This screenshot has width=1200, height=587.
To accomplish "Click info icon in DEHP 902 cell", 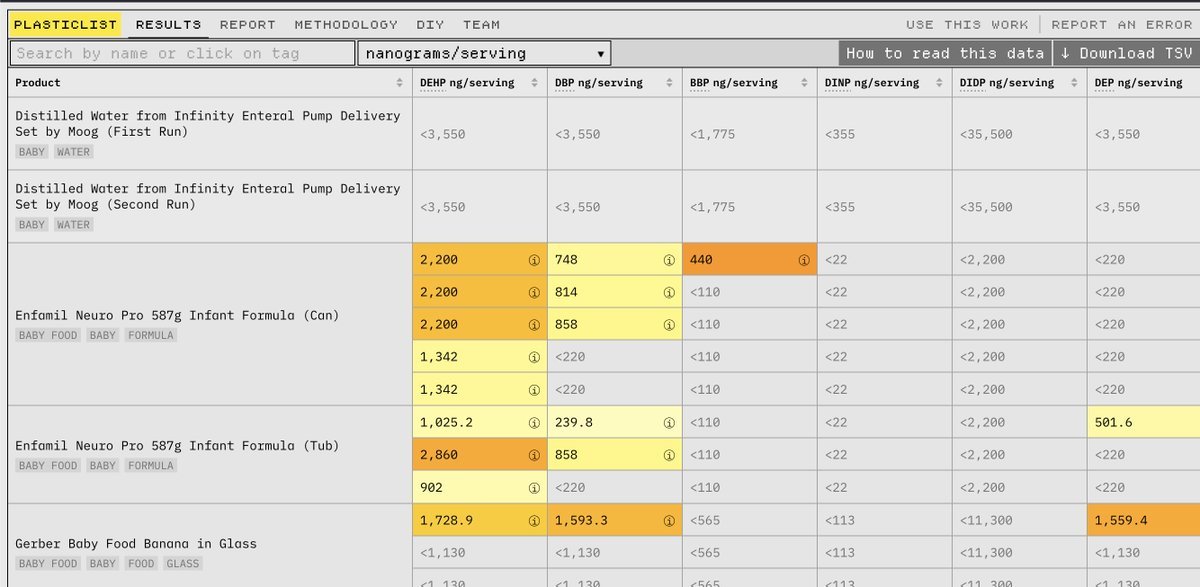I will 533,488.
